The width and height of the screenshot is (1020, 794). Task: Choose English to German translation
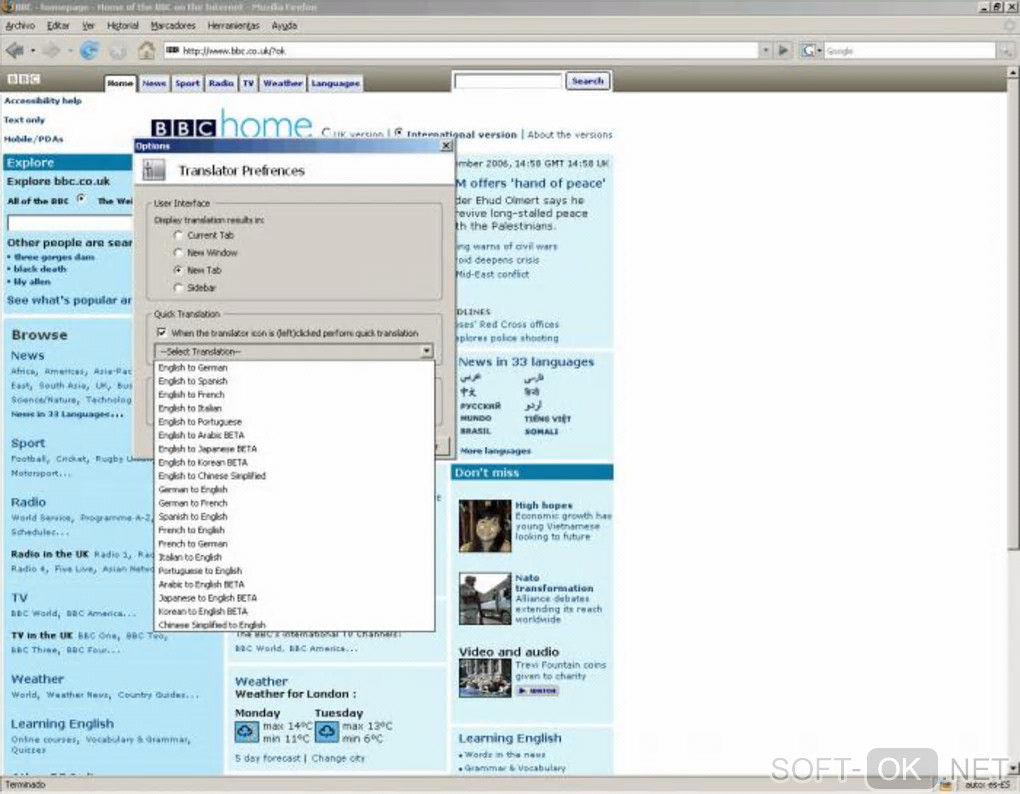pyautogui.click(x=295, y=367)
